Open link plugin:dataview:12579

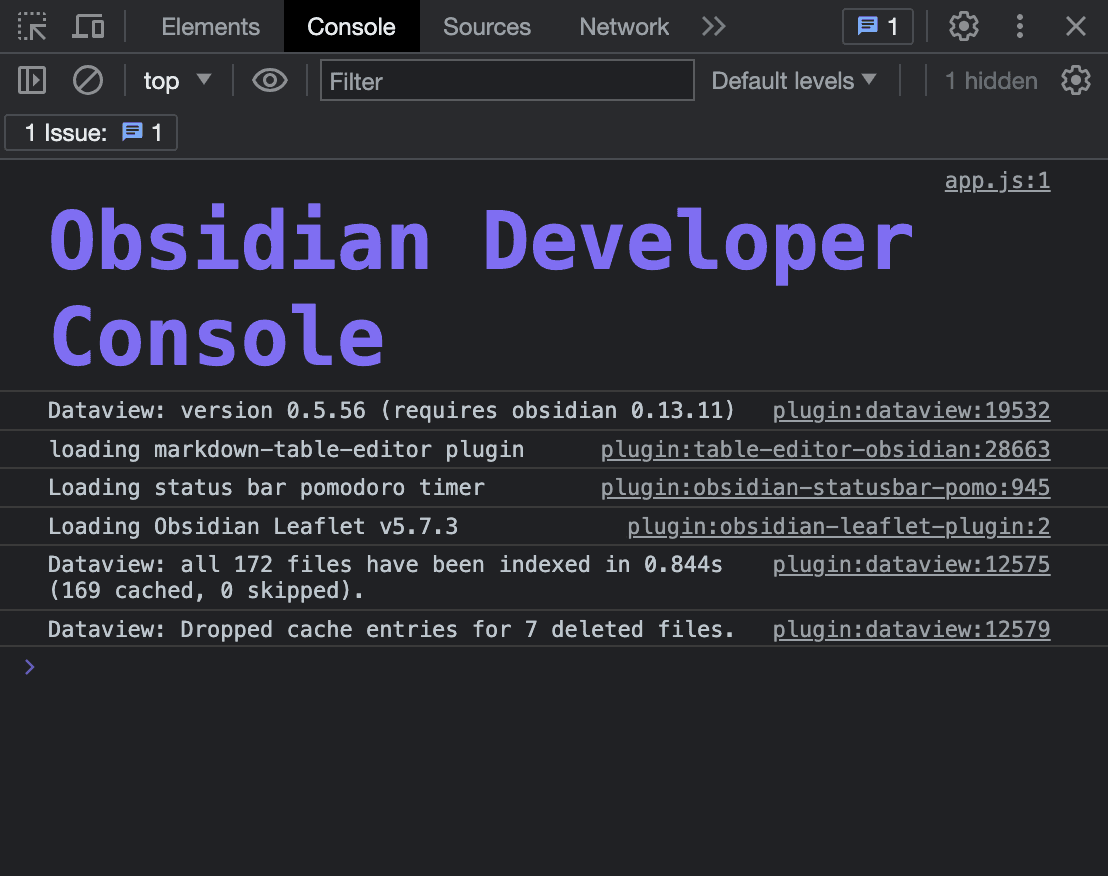click(x=911, y=629)
